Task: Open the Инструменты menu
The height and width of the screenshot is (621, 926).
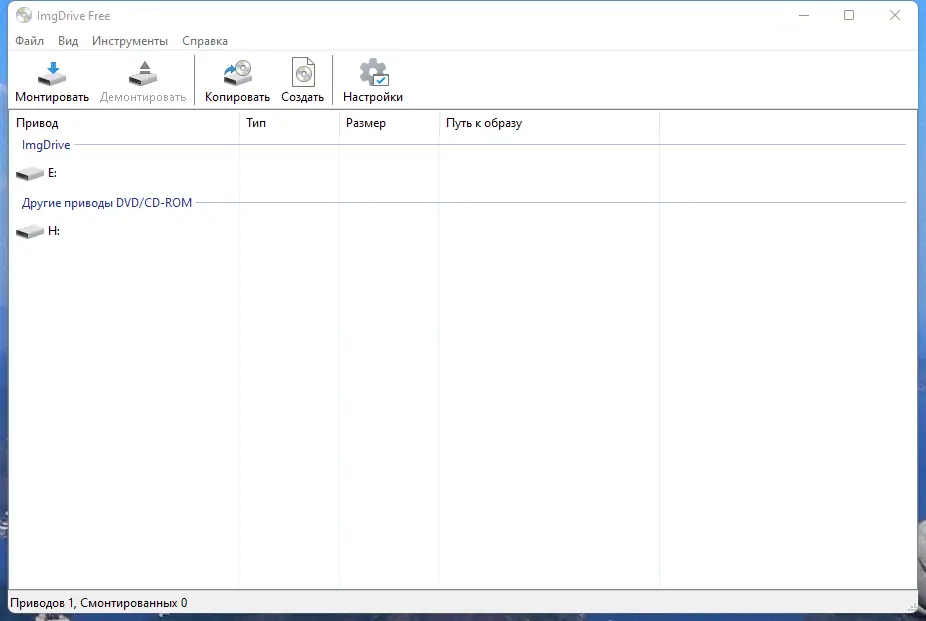Action: point(130,41)
